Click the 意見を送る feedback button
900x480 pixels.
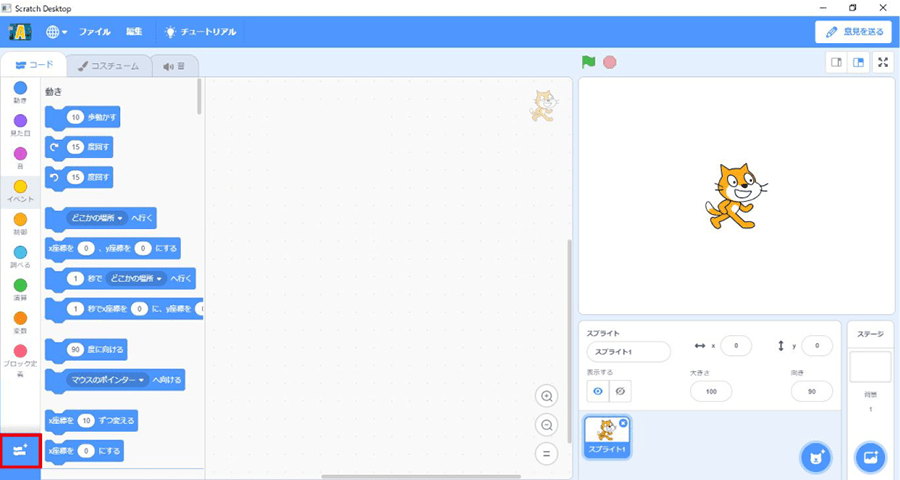854,32
